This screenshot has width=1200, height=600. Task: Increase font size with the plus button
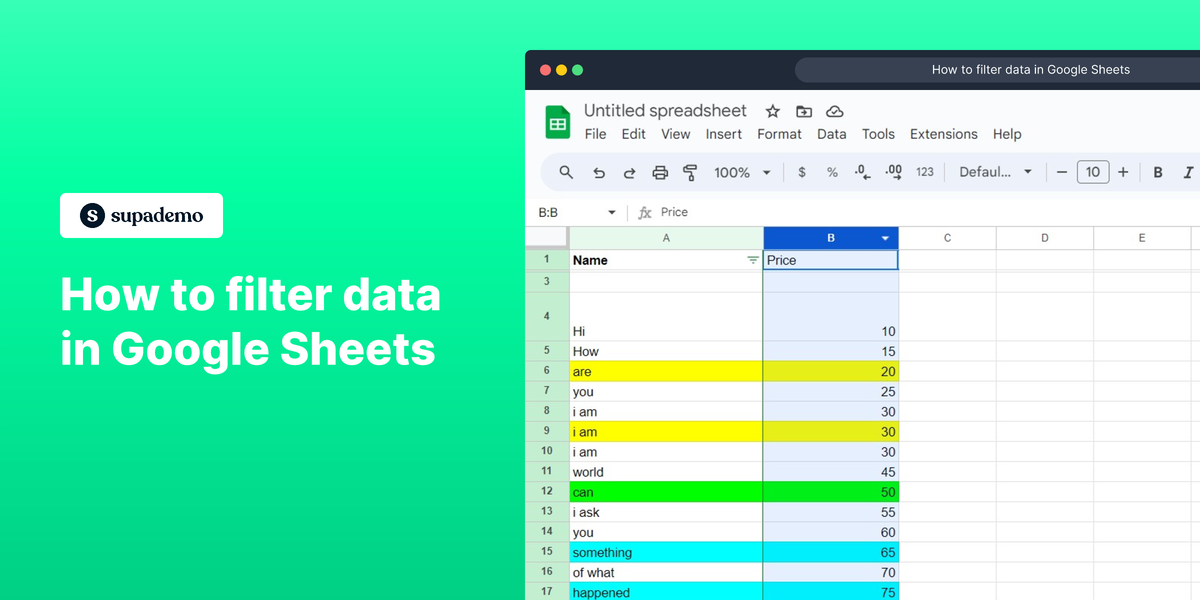pyautogui.click(x=1122, y=172)
